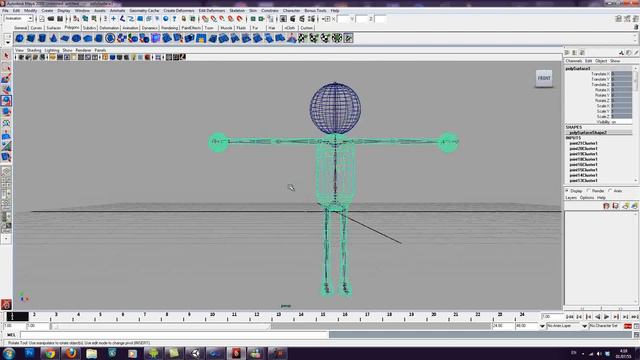Create a polygon torus from the shelf
The height and width of the screenshot is (360, 640).
click(x=76, y=38)
